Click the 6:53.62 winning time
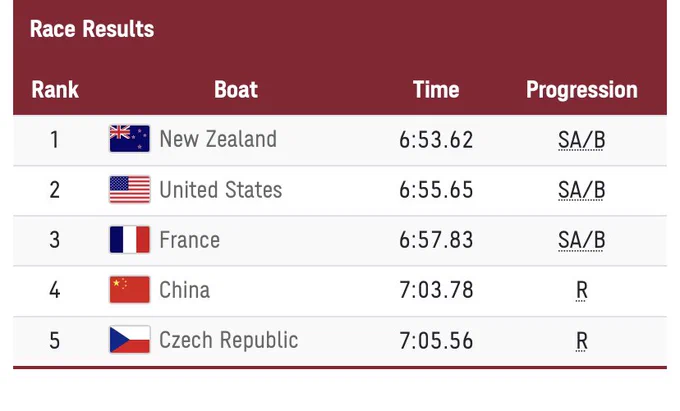The image size is (680, 411). click(436, 140)
